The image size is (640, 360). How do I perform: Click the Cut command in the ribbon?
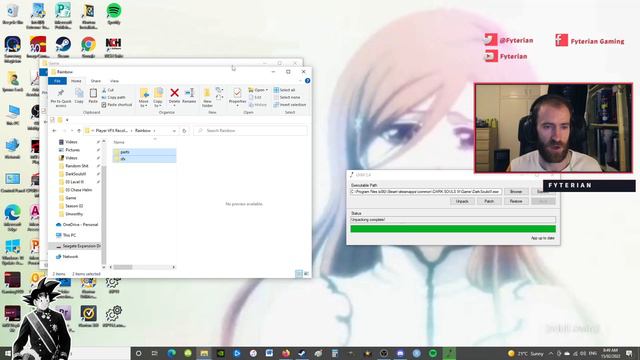click(x=108, y=90)
